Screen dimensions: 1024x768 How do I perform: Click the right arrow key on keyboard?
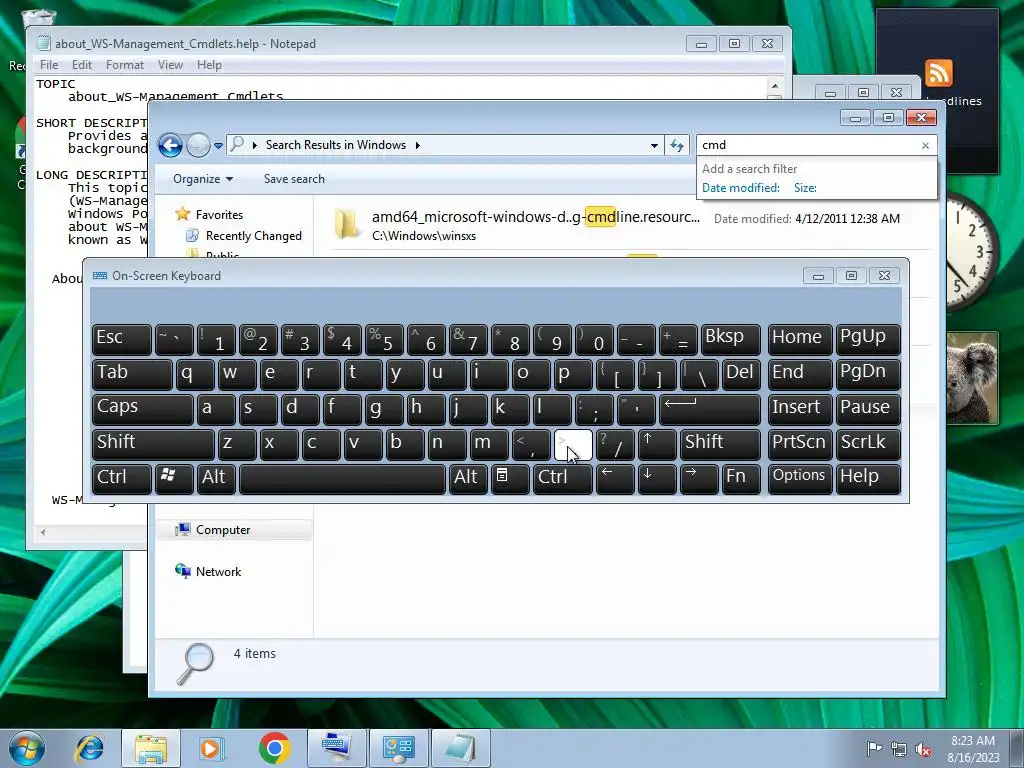[699, 479]
